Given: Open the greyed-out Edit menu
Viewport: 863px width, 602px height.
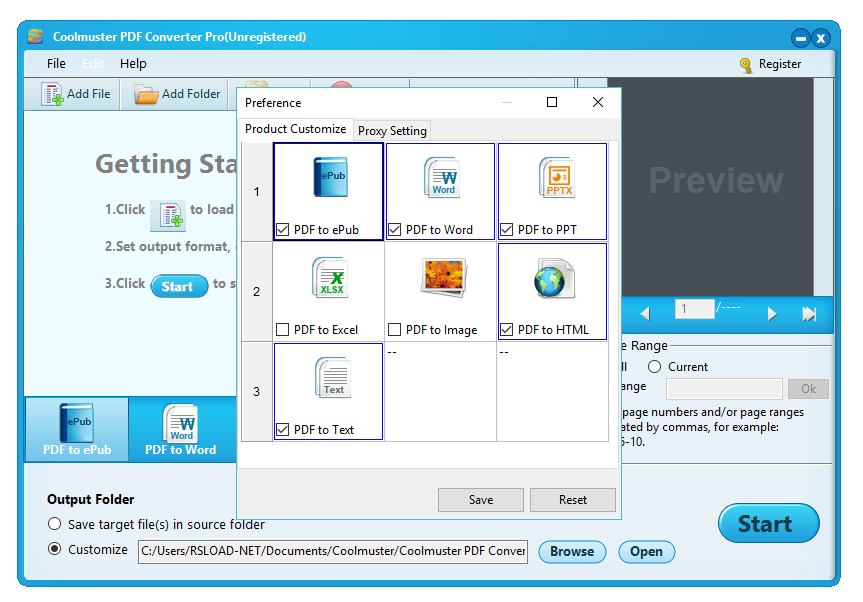Looking at the screenshot, I should tap(93, 64).
